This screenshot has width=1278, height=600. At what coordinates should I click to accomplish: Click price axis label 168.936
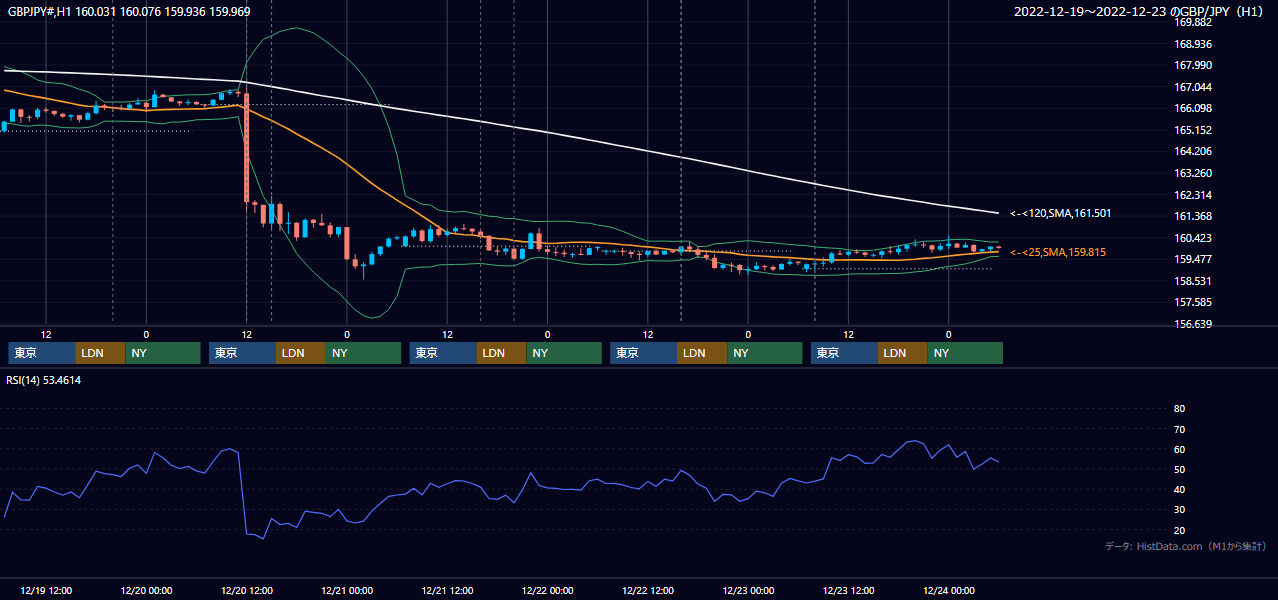[x=1192, y=44]
